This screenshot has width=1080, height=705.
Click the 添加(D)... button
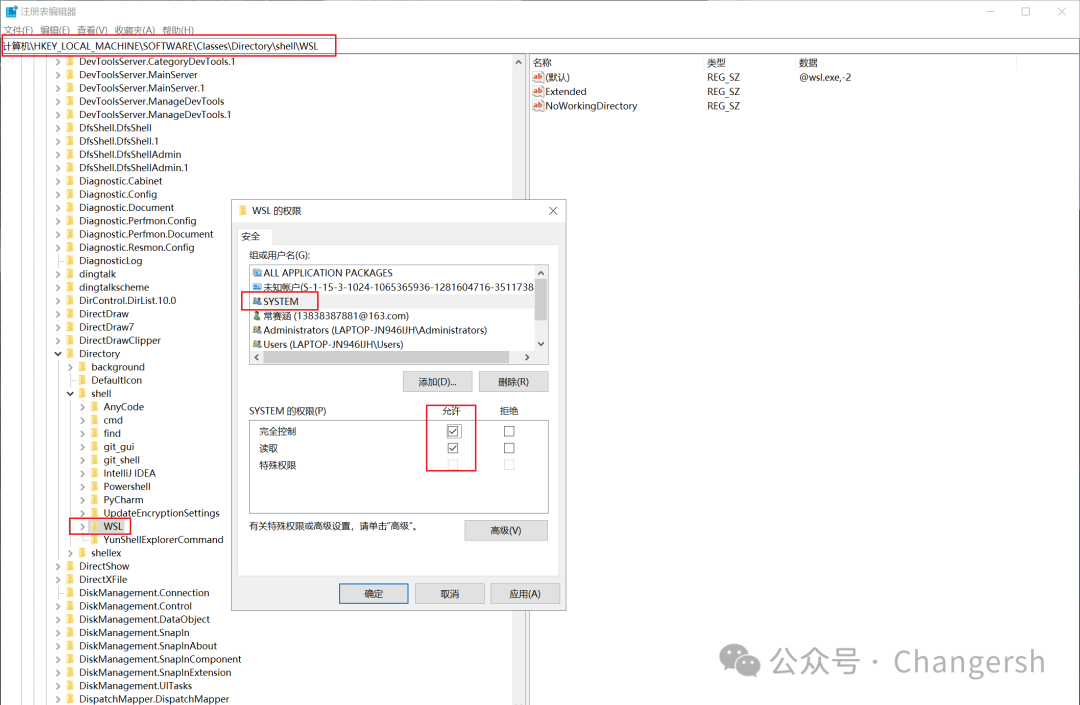pyautogui.click(x=437, y=382)
